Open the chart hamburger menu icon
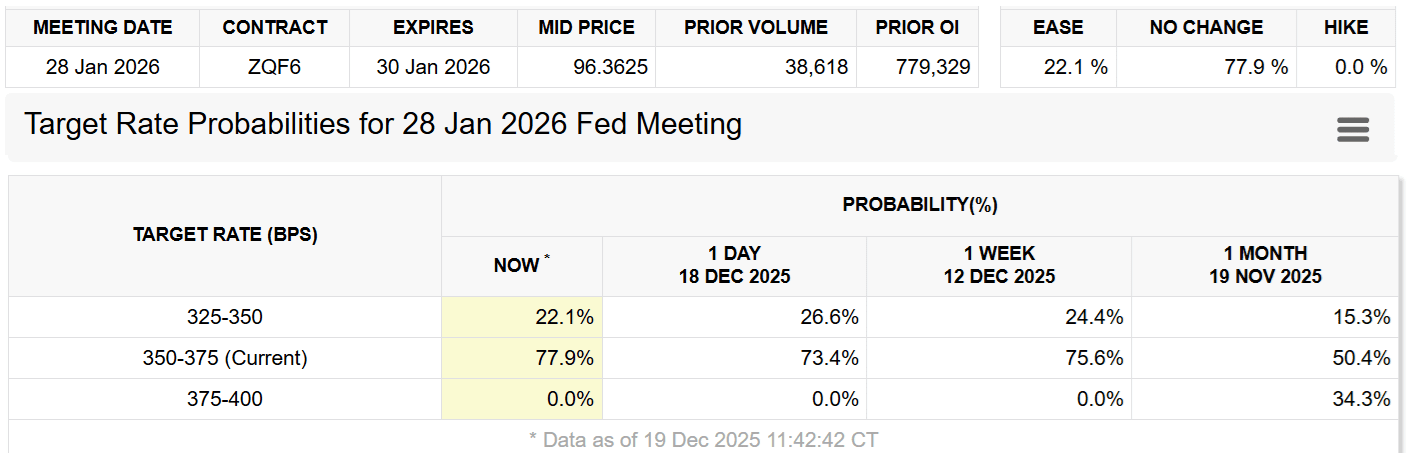 (1352, 129)
